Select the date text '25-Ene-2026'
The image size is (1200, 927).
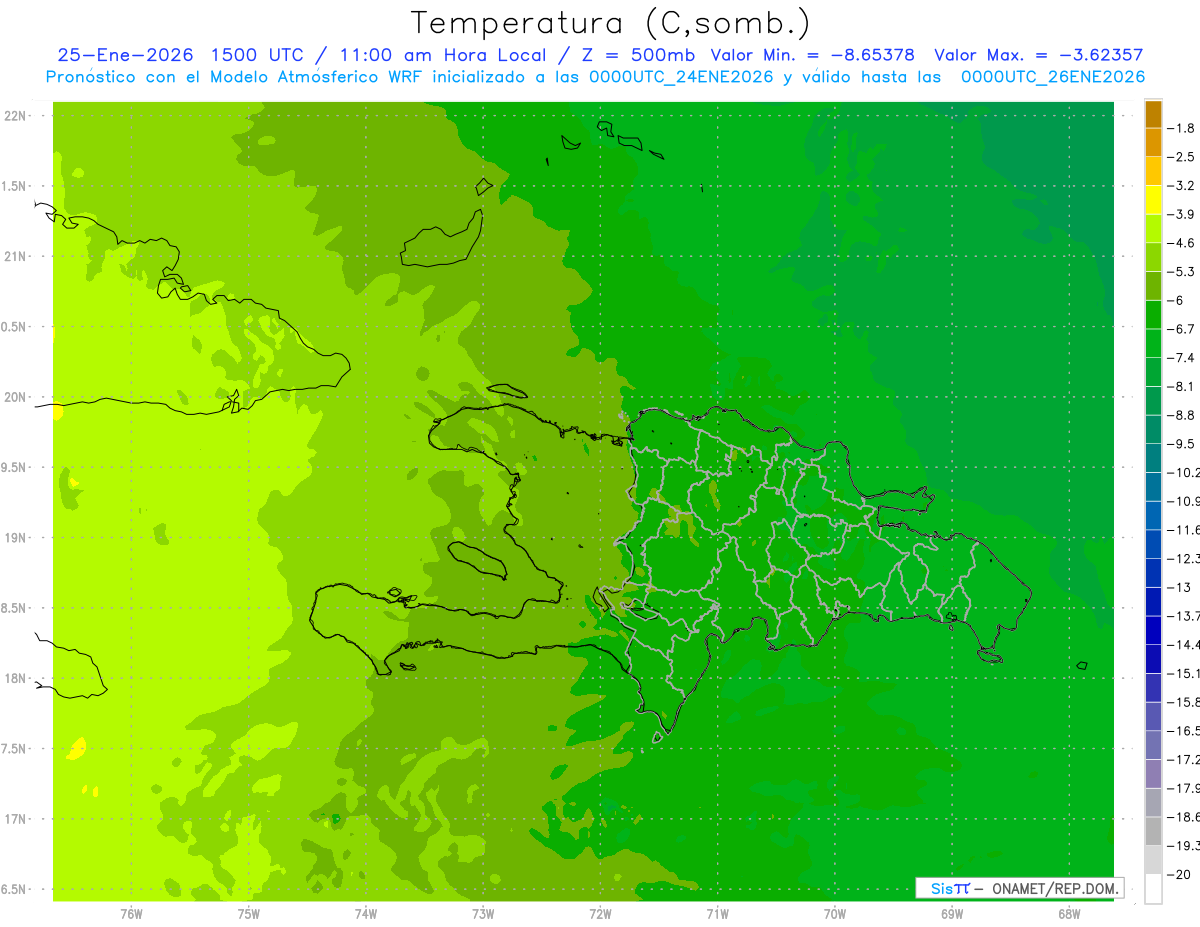[125, 56]
